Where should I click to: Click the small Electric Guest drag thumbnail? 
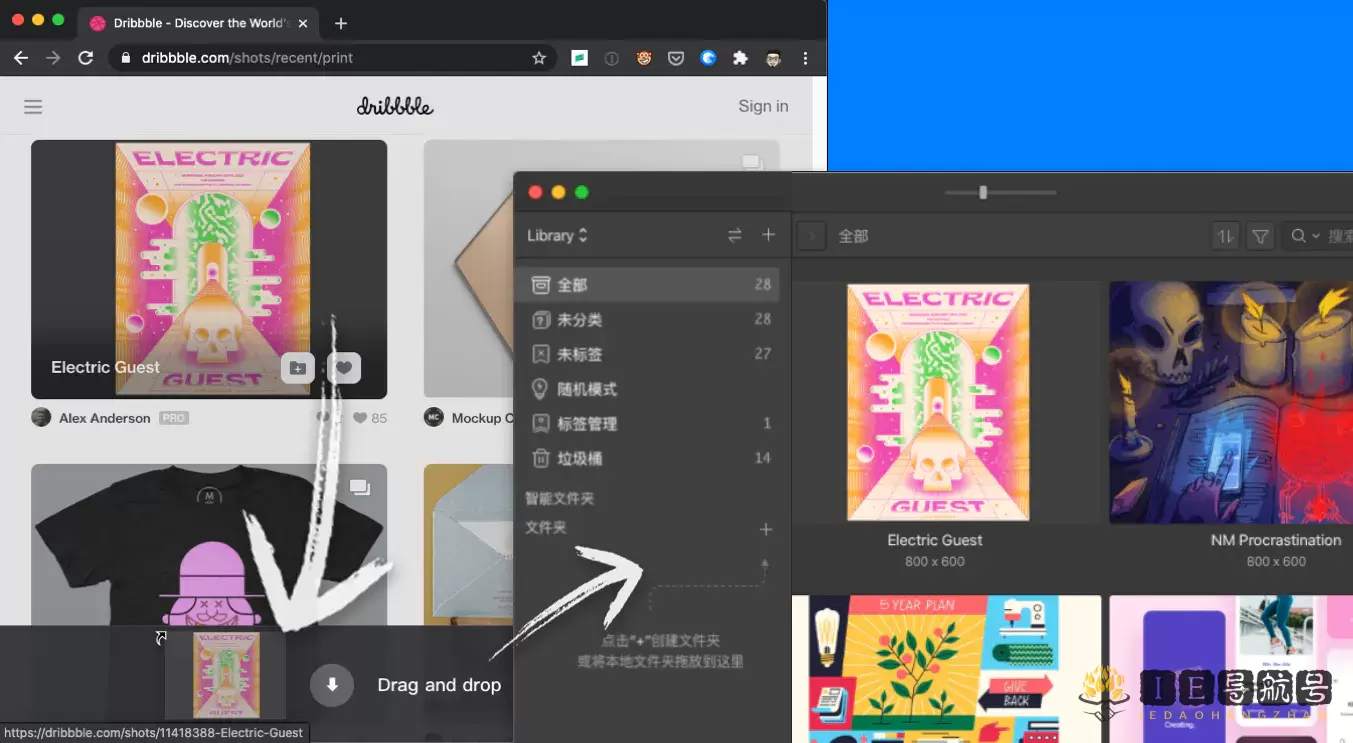(x=226, y=675)
